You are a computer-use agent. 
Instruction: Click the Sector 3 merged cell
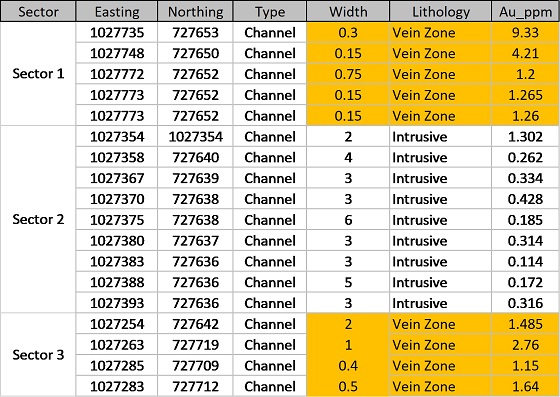(x=38, y=355)
